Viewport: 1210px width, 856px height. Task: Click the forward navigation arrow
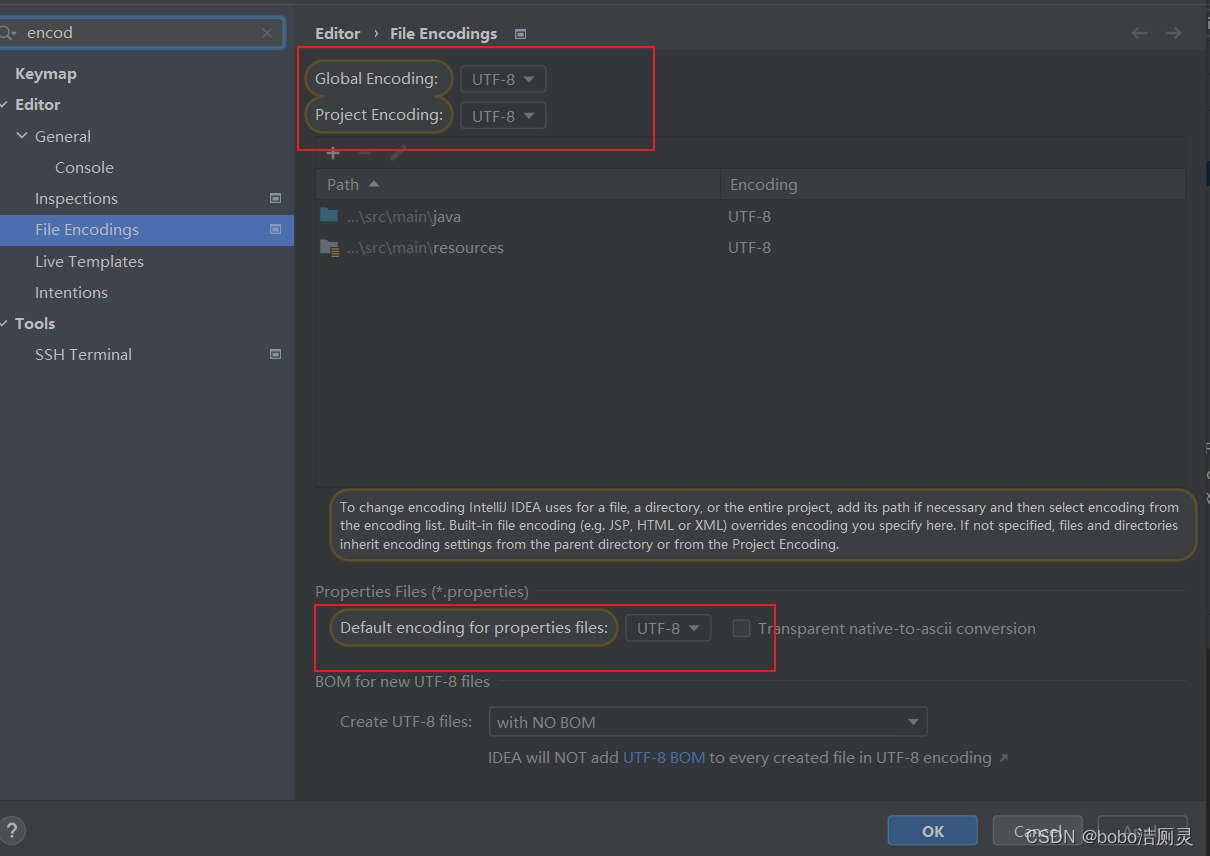click(x=1172, y=32)
